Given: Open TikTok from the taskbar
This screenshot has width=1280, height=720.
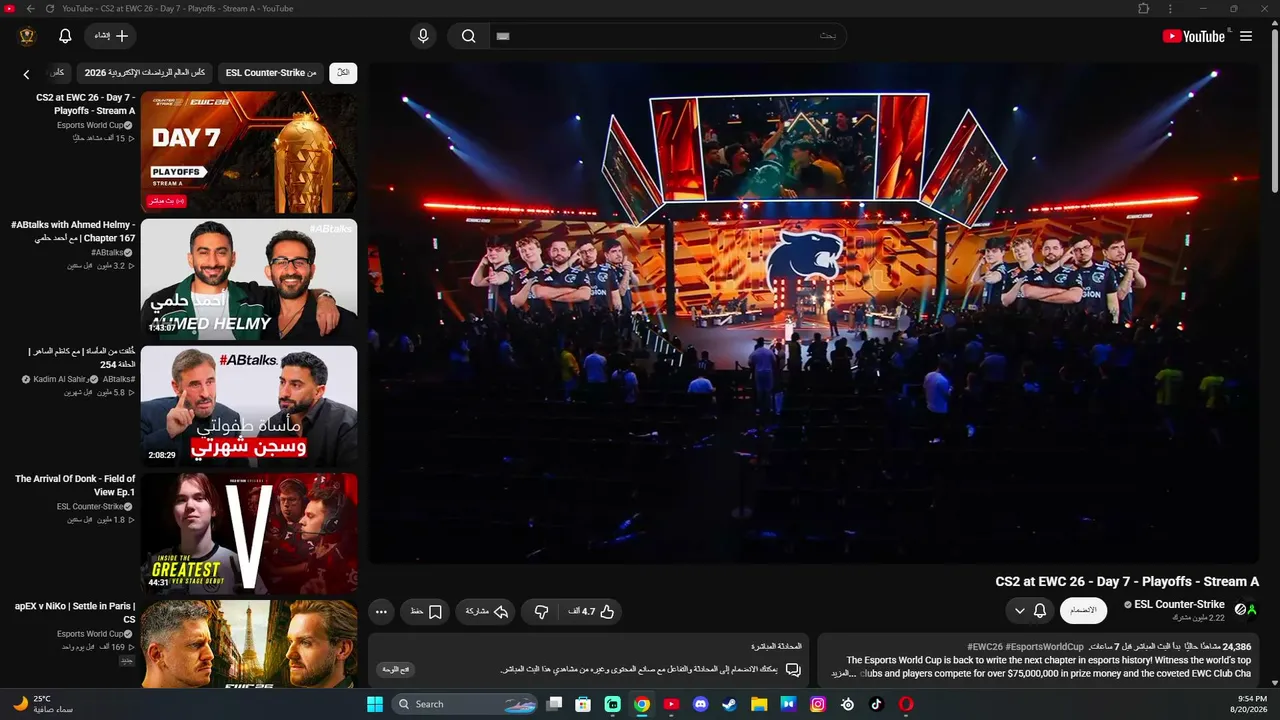Looking at the screenshot, I should (x=877, y=704).
